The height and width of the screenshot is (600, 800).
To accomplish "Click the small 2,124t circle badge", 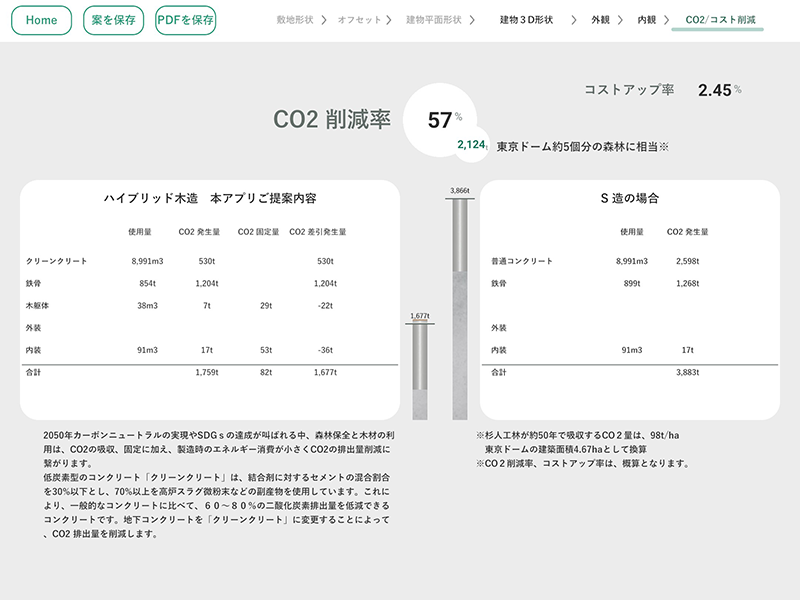I will click(x=472, y=145).
